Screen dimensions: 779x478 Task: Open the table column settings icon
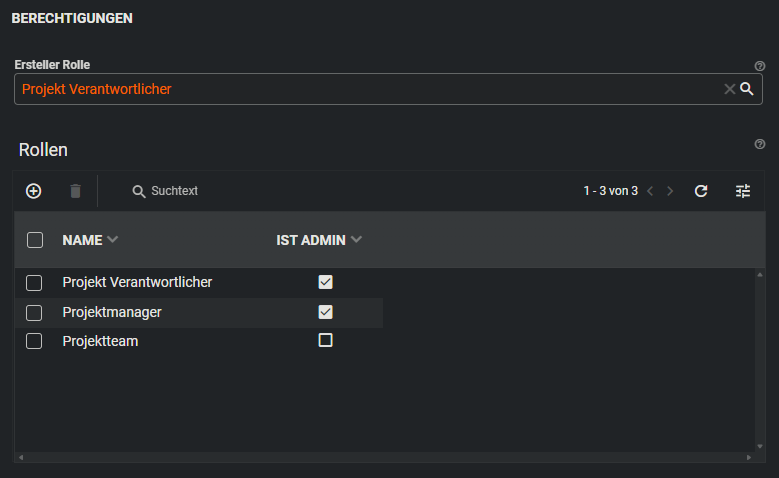coord(743,191)
